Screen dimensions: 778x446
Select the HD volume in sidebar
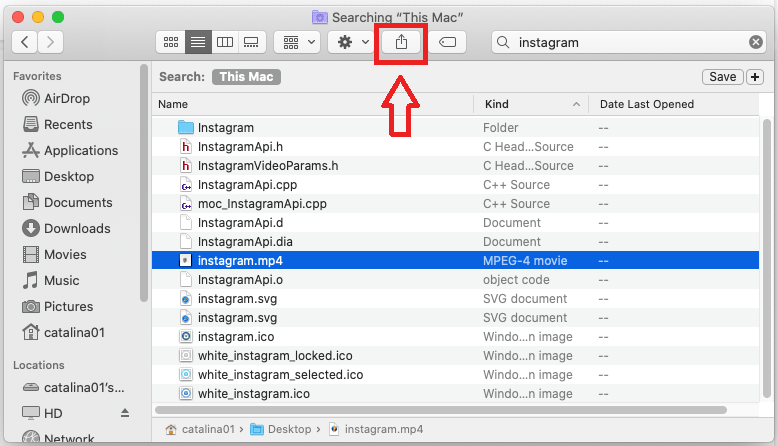click(x=43, y=413)
